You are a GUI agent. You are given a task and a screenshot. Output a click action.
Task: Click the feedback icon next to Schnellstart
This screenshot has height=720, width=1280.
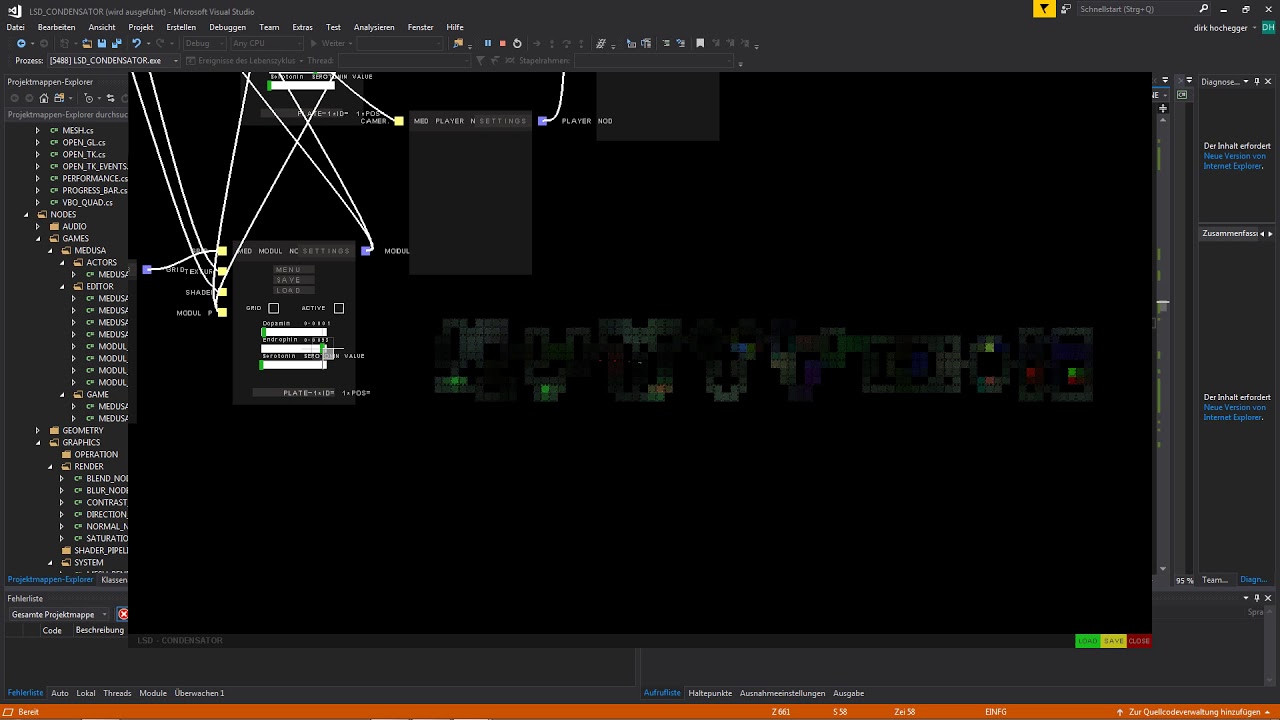click(1066, 9)
